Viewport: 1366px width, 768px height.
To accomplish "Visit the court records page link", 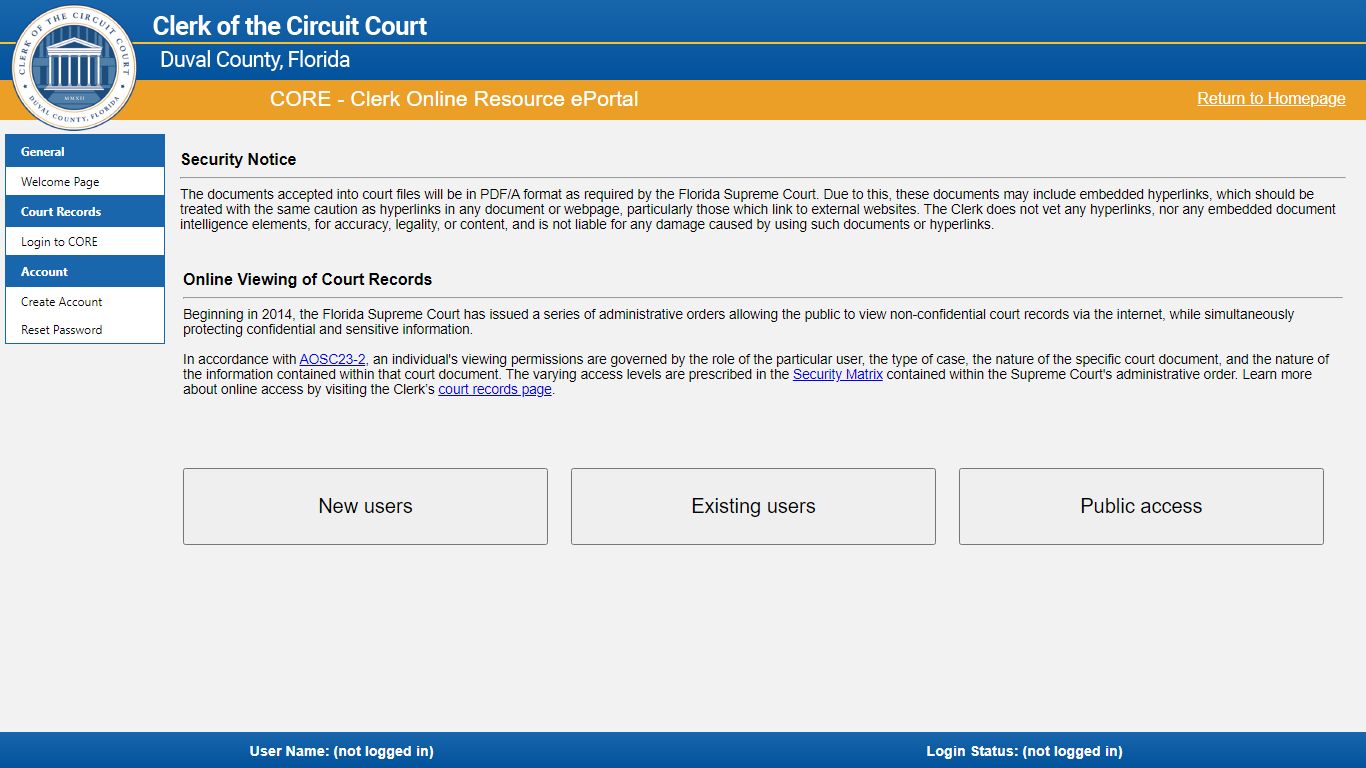I will click(495, 389).
